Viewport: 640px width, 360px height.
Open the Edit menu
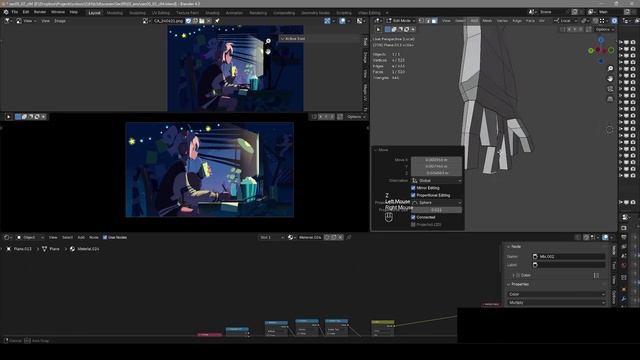coord(26,12)
